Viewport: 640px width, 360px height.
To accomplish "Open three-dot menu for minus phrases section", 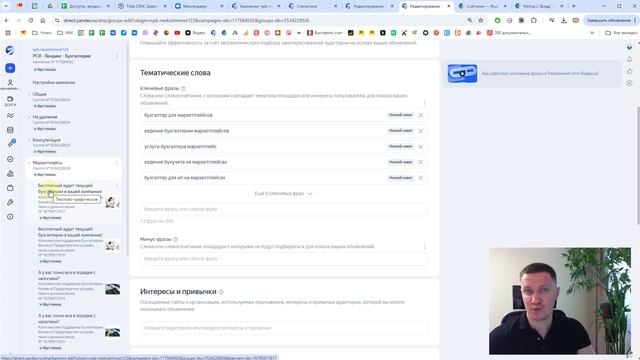I will click(424, 247).
